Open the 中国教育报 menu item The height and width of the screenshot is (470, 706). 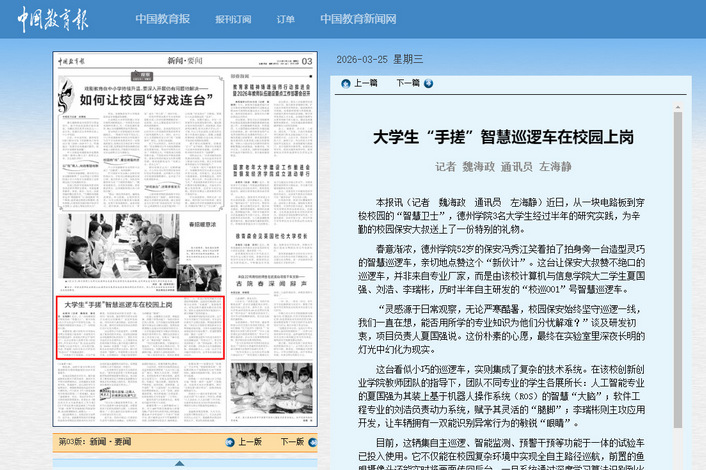(162, 19)
